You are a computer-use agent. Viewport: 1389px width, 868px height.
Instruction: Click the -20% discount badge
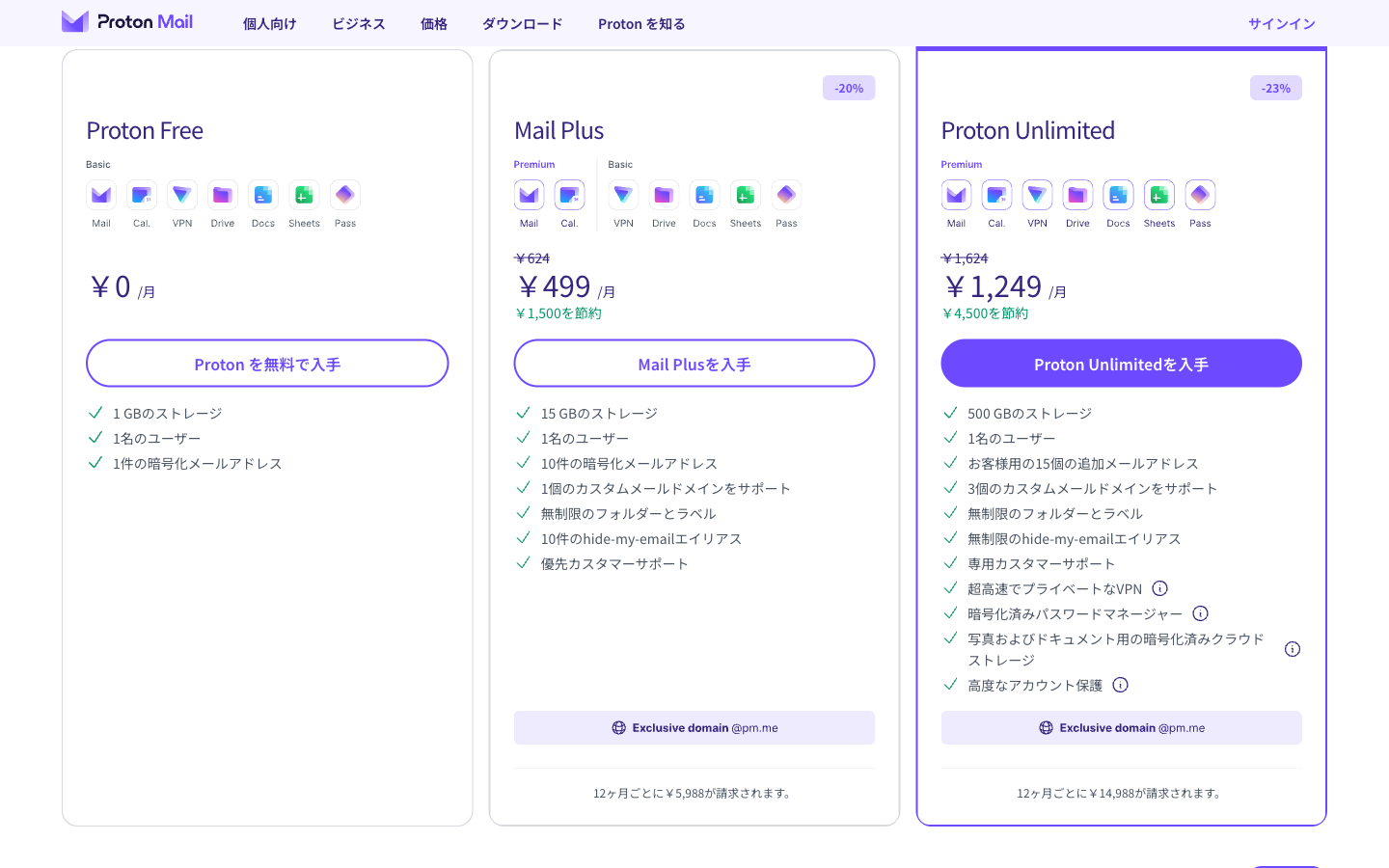pyautogui.click(x=849, y=88)
